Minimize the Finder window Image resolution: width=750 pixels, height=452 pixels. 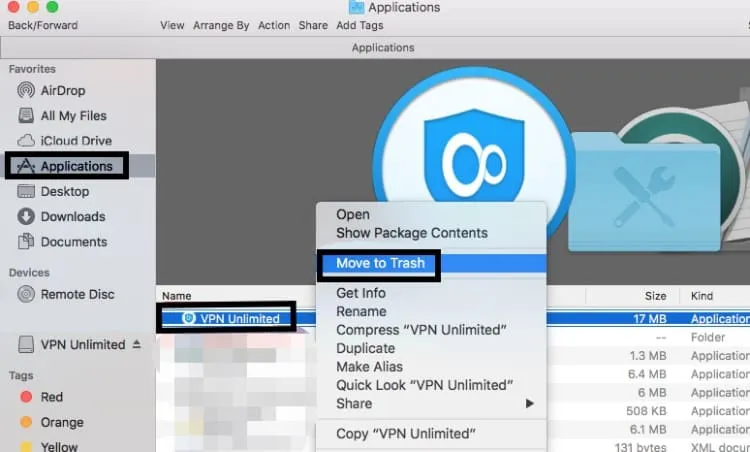coord(33,6)
